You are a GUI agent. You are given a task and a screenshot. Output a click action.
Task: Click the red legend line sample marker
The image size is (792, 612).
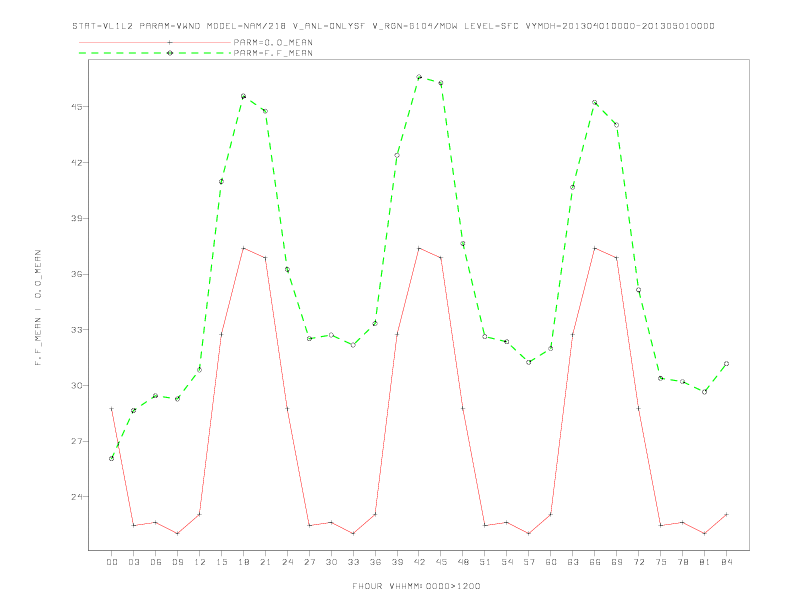(170, 42)
